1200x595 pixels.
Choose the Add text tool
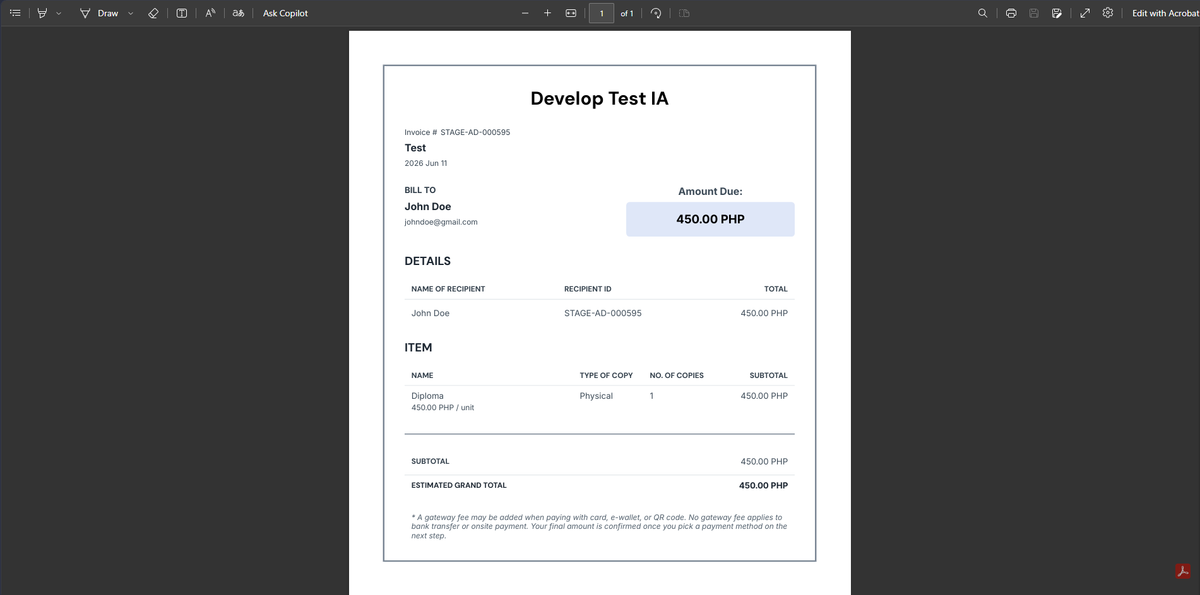(181, 13)
